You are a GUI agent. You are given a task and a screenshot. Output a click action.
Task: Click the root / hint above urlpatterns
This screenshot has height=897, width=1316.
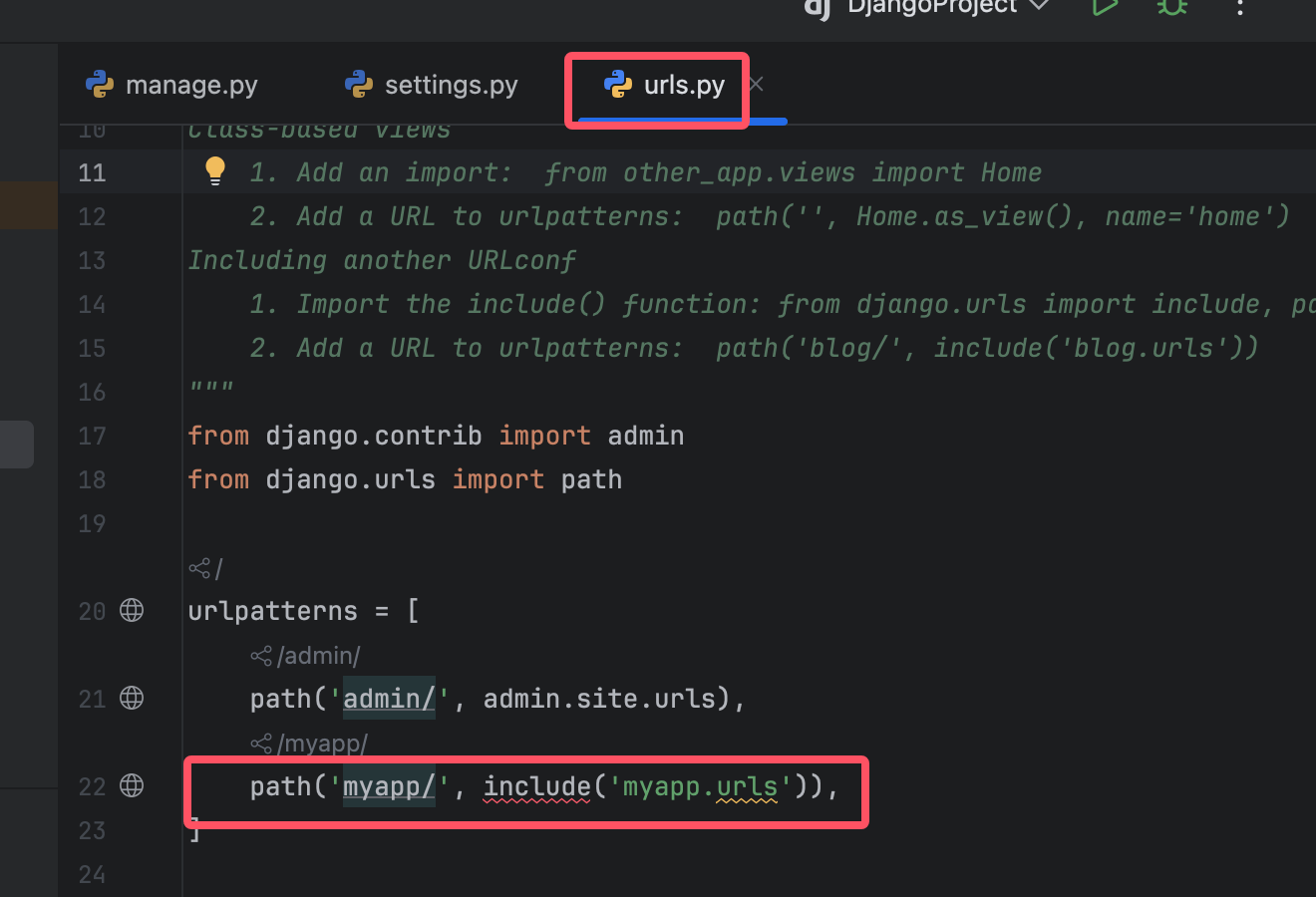tap(206, 569)
